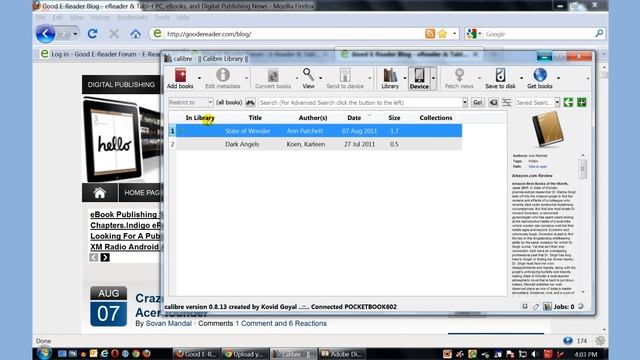640x360 pixels.
Task: Expand the Device dropdown arrow
Action: point(433,78)
